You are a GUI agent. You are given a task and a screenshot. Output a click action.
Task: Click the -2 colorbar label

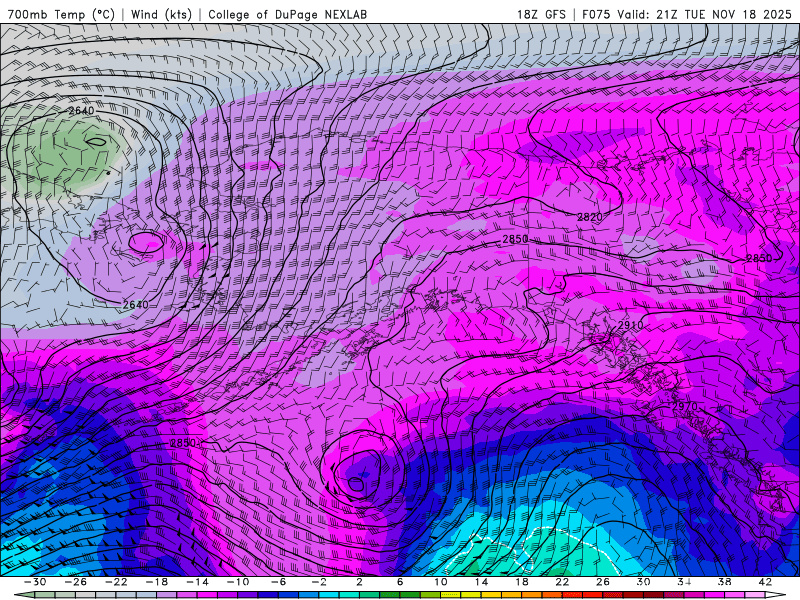(319, 582)
